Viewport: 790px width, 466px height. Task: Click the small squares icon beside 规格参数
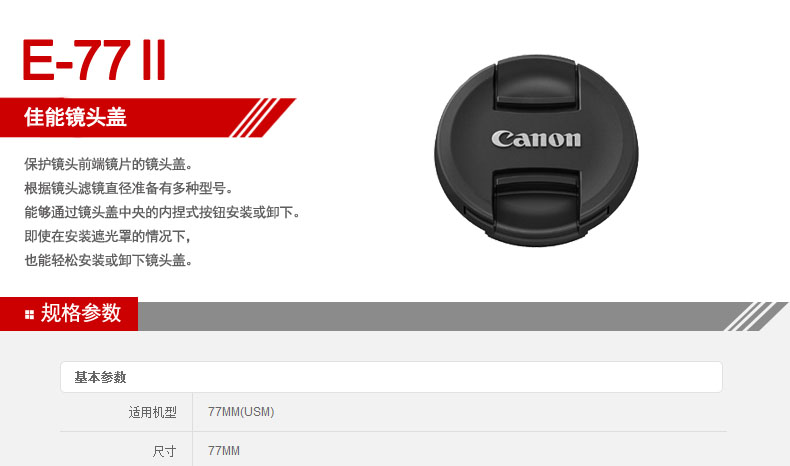tap(29, 315)
